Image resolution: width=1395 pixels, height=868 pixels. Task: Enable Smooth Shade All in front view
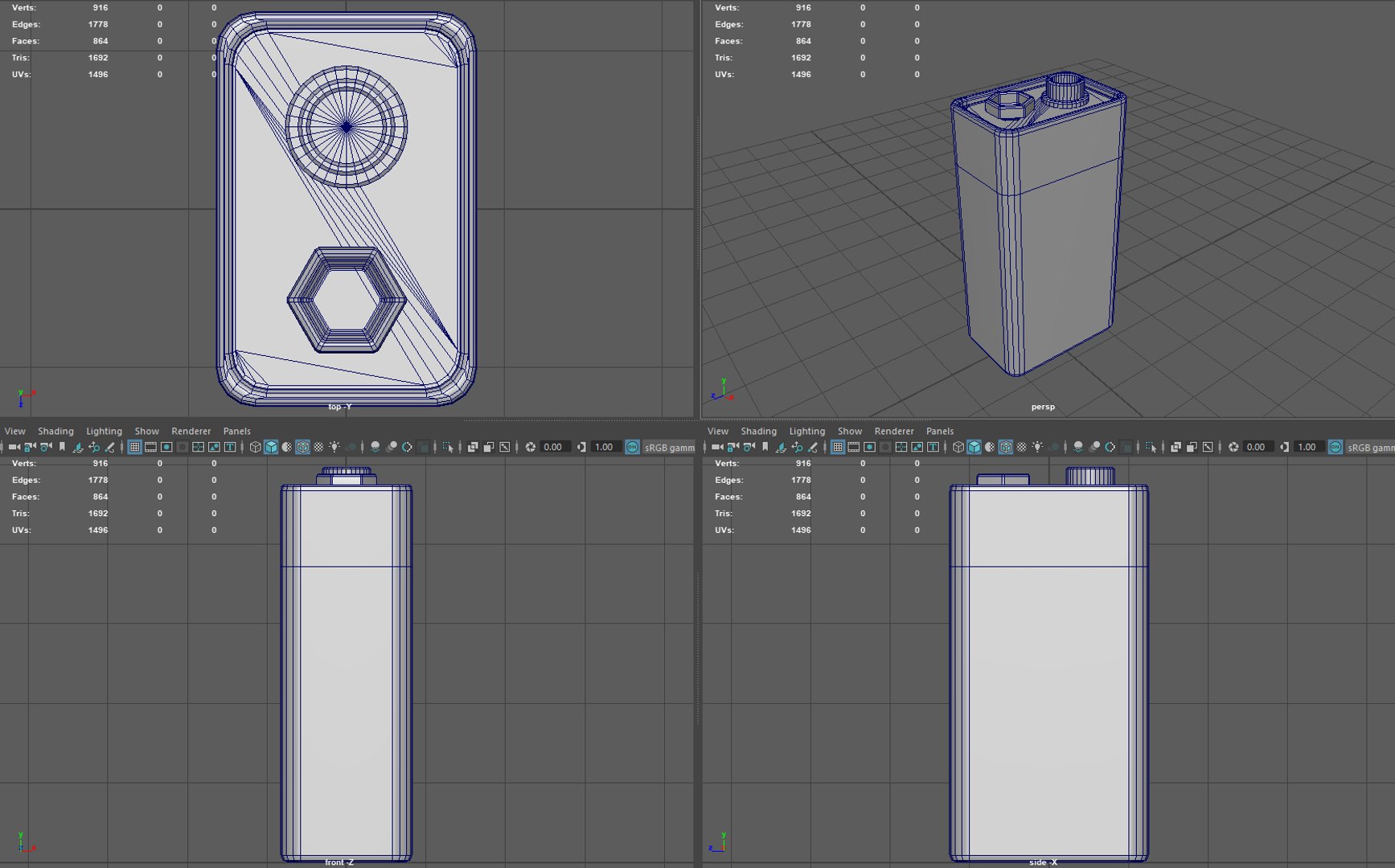[271, 447]
